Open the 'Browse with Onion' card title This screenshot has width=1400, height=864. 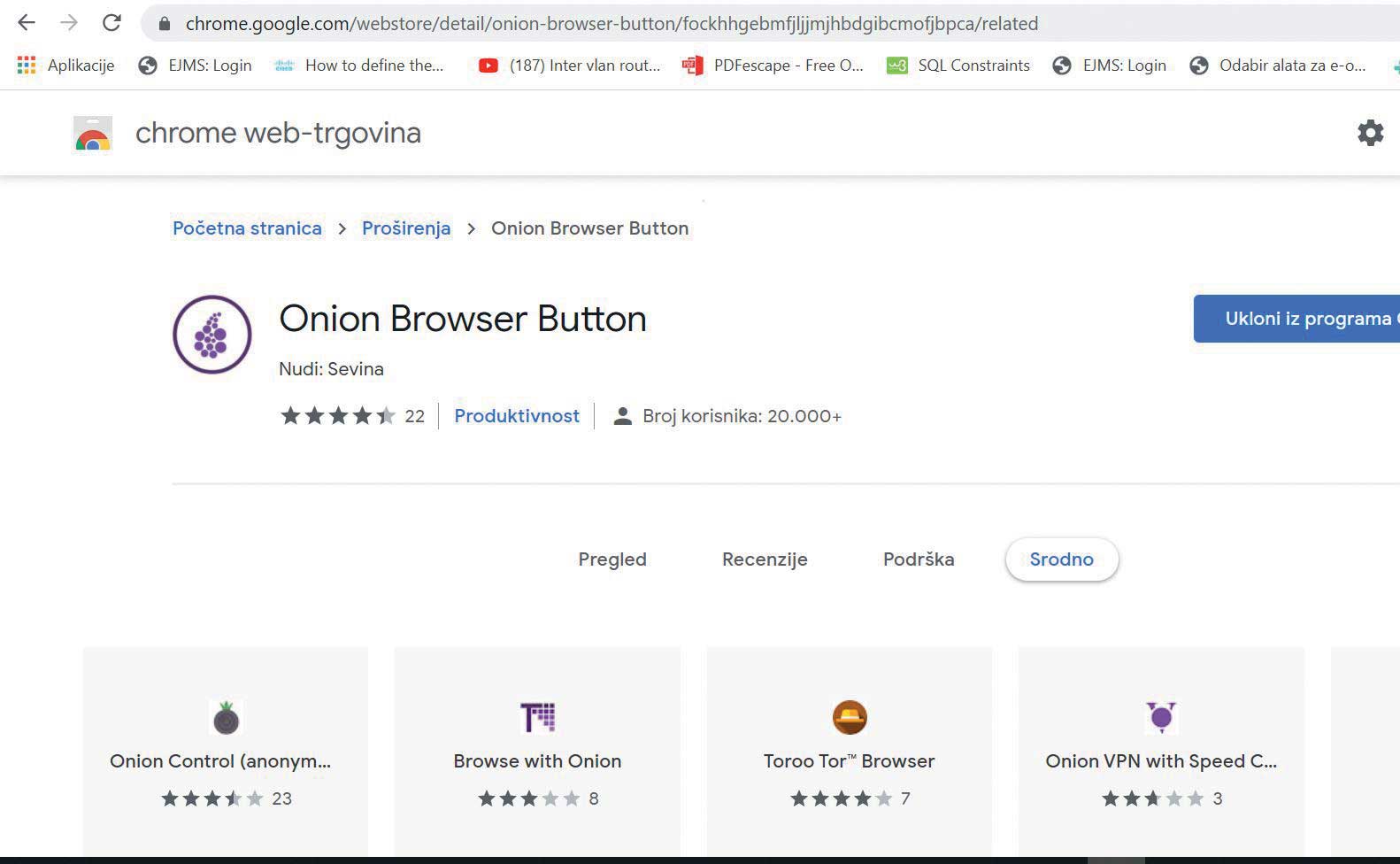tap(537, 761)
